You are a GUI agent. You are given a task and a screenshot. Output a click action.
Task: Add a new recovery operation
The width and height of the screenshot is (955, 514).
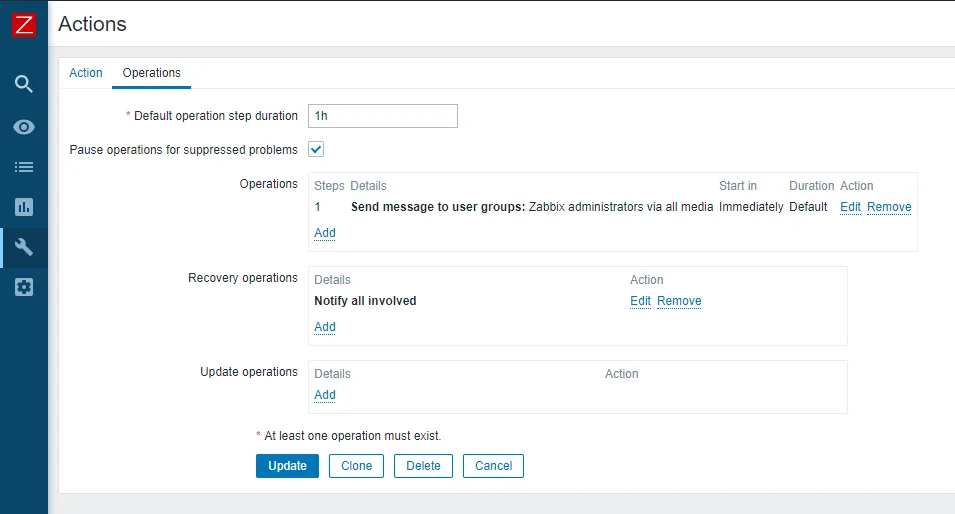[x=325, y=327]
